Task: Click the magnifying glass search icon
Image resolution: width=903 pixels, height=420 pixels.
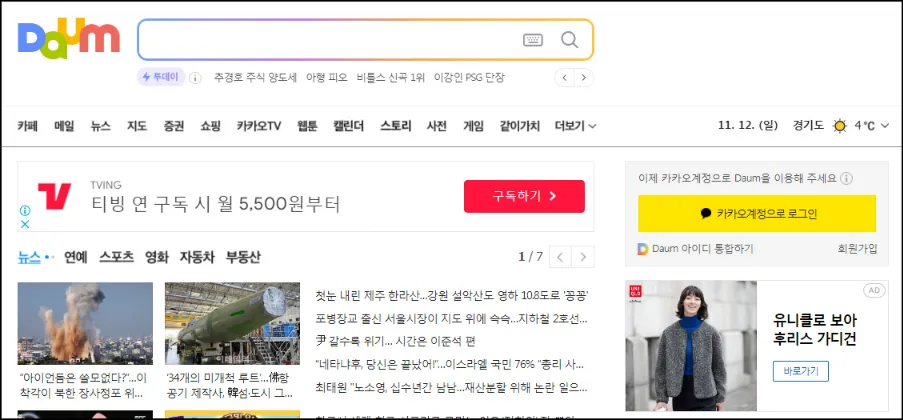Action: pos(569,40)
